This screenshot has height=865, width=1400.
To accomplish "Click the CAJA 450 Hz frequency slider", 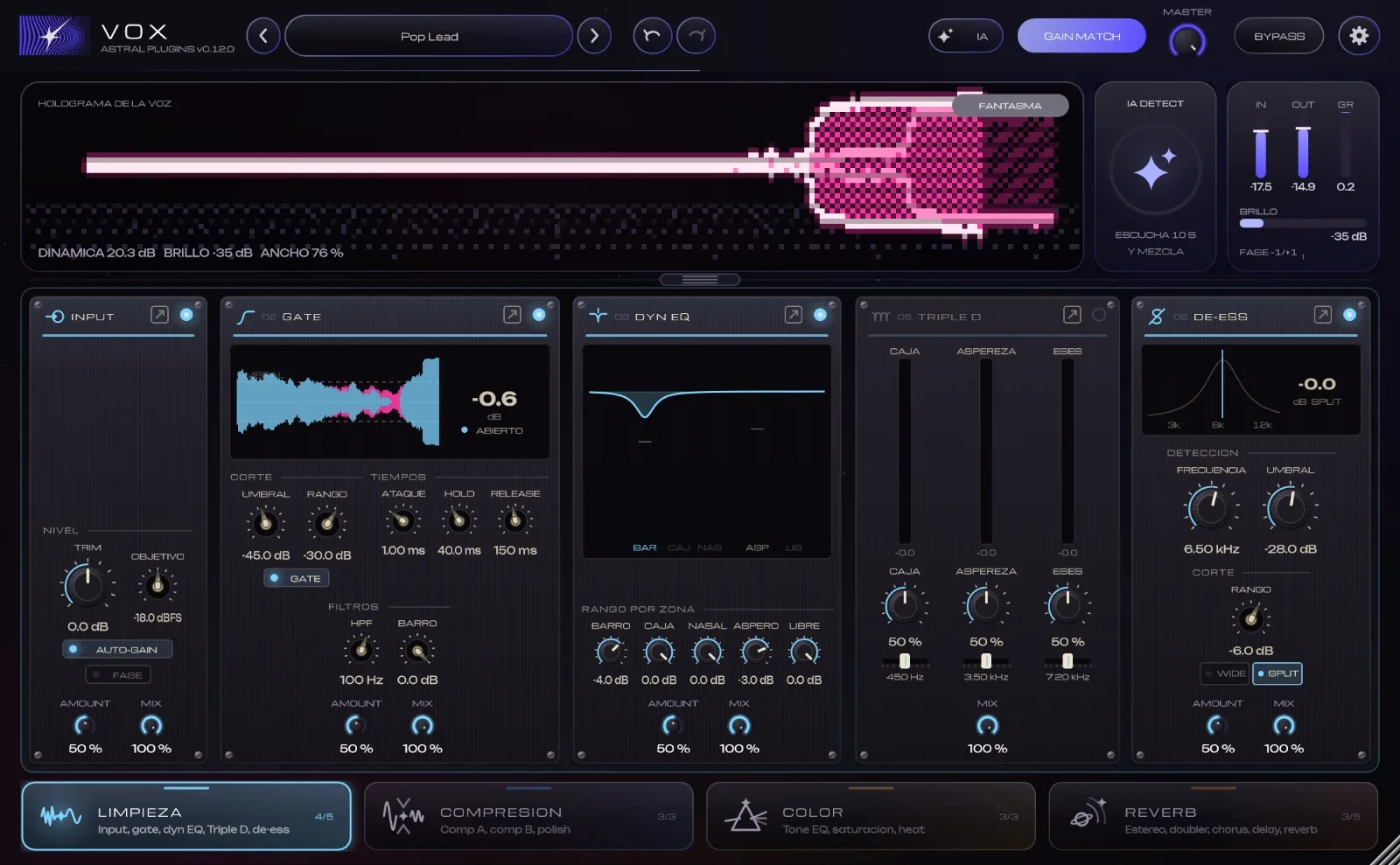I will [905, 661].
